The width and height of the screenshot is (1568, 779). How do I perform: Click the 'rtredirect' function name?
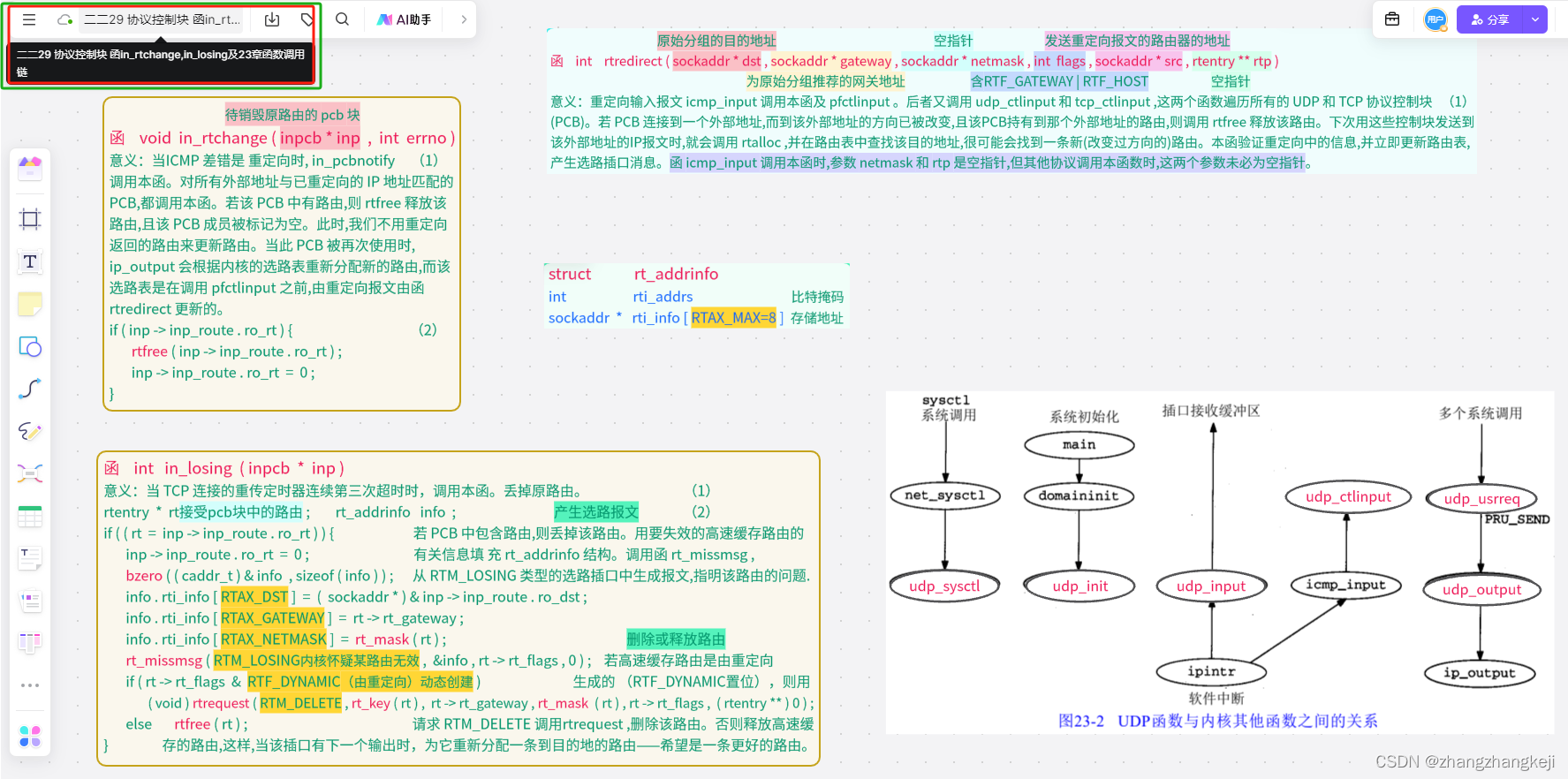click(x=633, y=61)
